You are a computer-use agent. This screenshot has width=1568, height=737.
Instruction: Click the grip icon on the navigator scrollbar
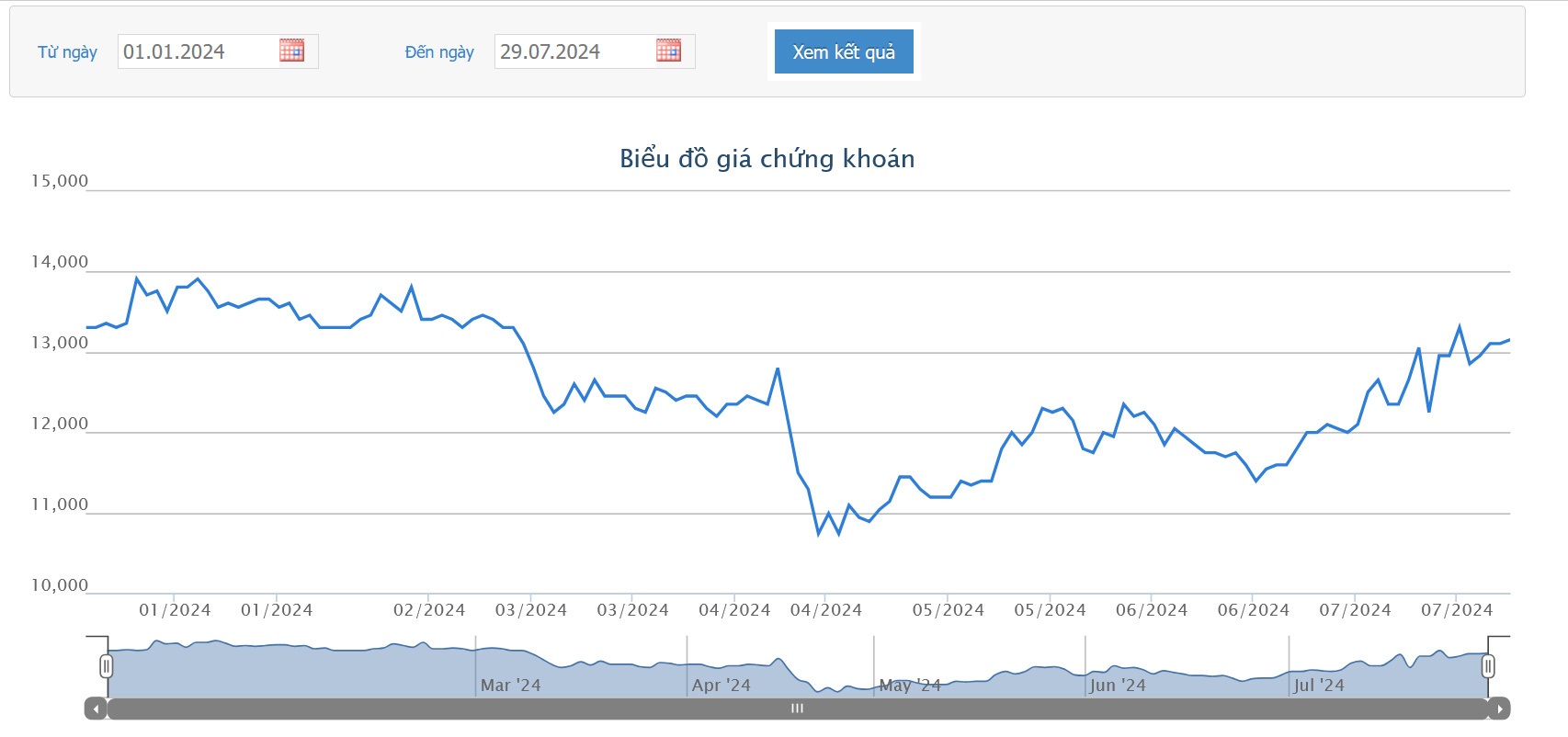coord(797,709)
